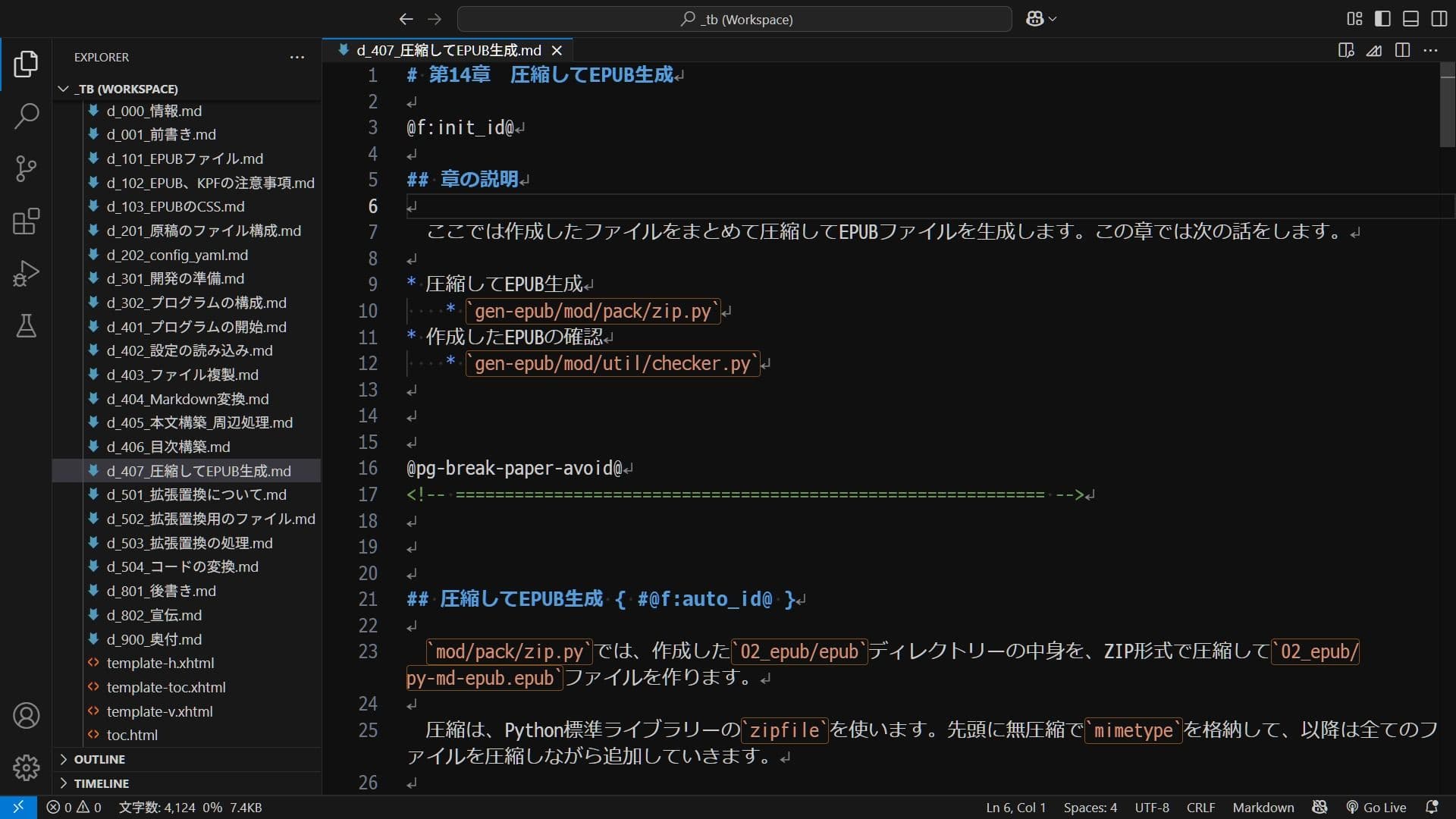Image resolution: width=1456 pixels, height=819 pixels.
Task: Open the Run and Debug view
Action: pos(27,274)
